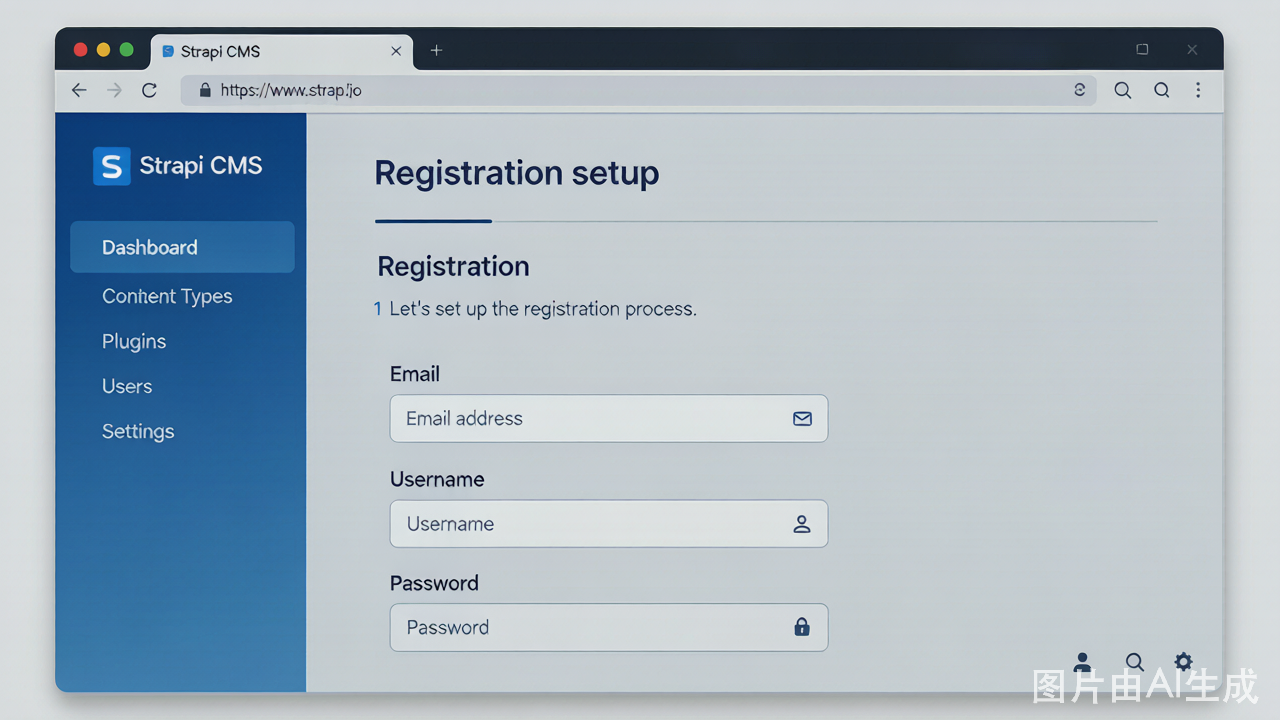Open Settings in the sidebar menu

[138, 431]
